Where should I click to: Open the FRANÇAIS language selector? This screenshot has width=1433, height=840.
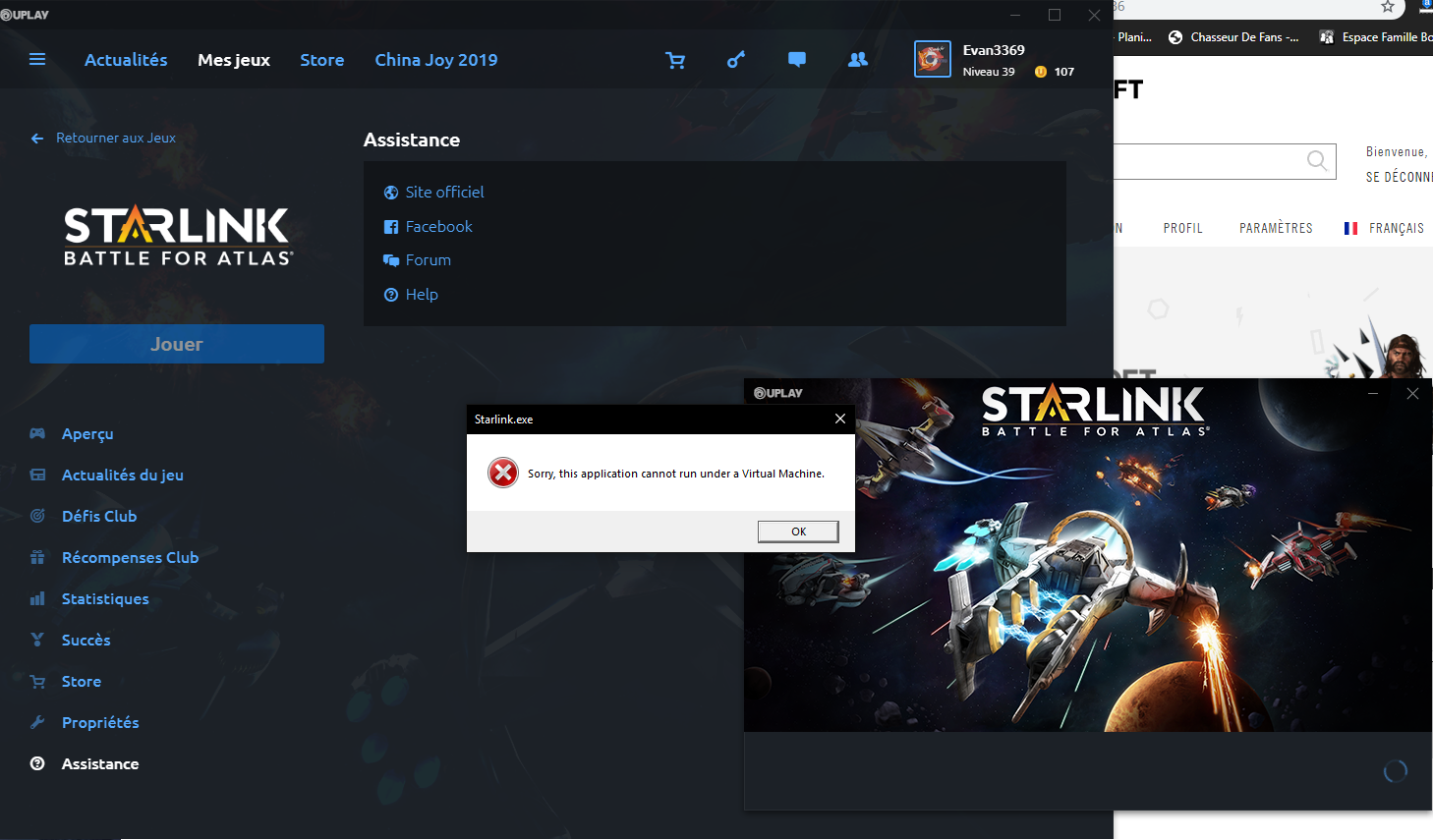[1397, 228]
